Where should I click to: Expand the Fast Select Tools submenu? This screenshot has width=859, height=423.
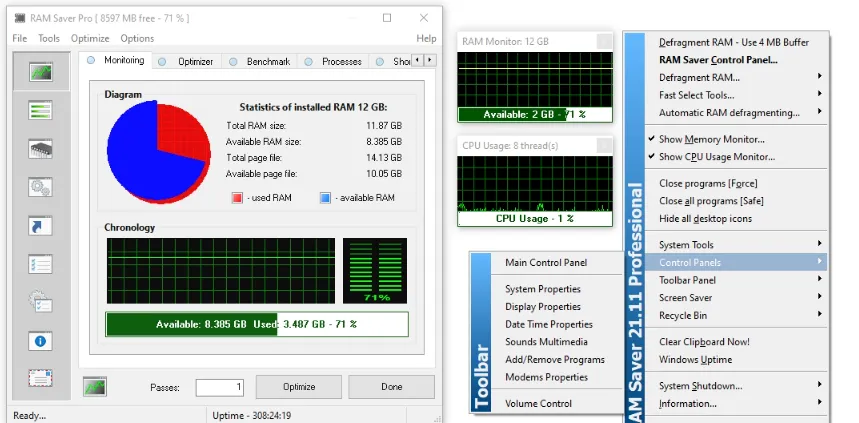[736, 95]
